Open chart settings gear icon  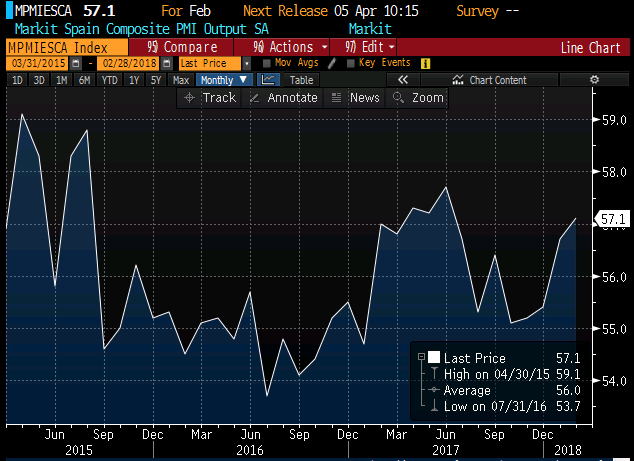[x=594, y=80]
